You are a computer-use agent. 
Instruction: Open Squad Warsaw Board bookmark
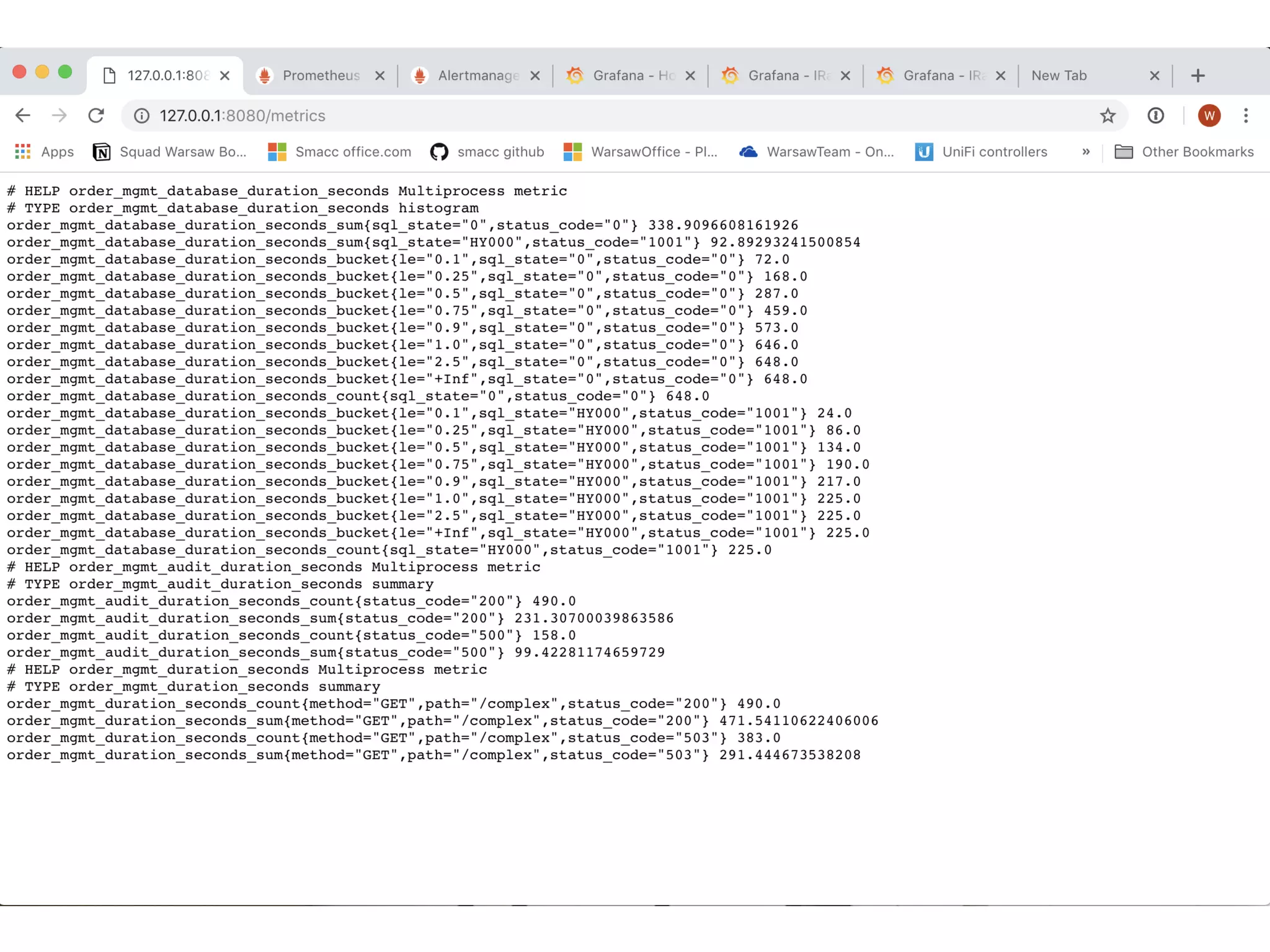pyautogui.click(x=170, y=152)
